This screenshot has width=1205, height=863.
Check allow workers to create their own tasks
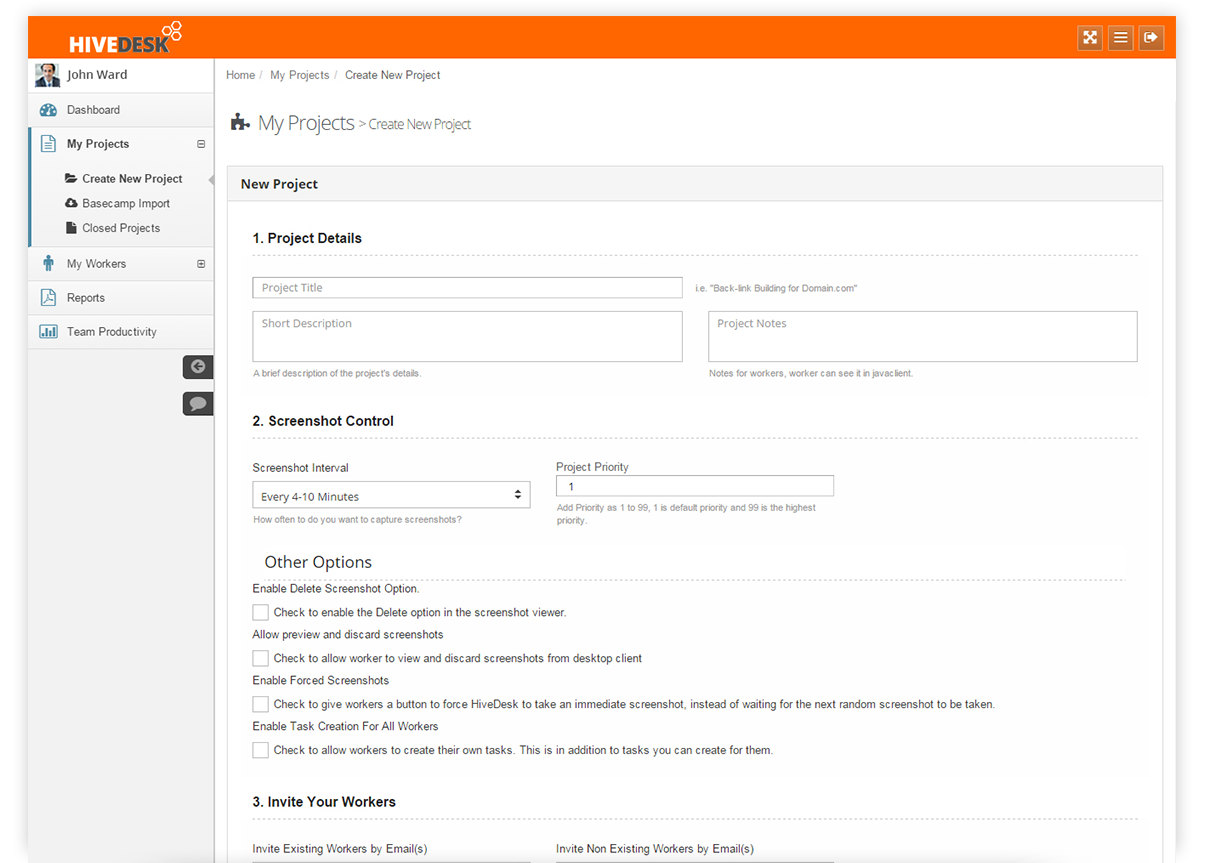260,750
